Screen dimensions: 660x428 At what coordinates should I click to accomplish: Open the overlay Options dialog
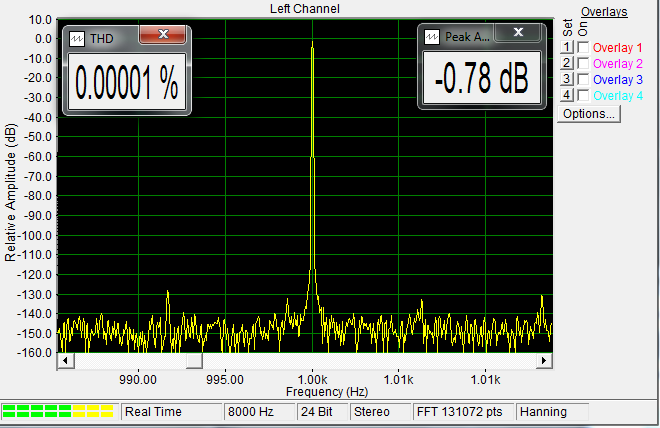click(x=588, y=114)
